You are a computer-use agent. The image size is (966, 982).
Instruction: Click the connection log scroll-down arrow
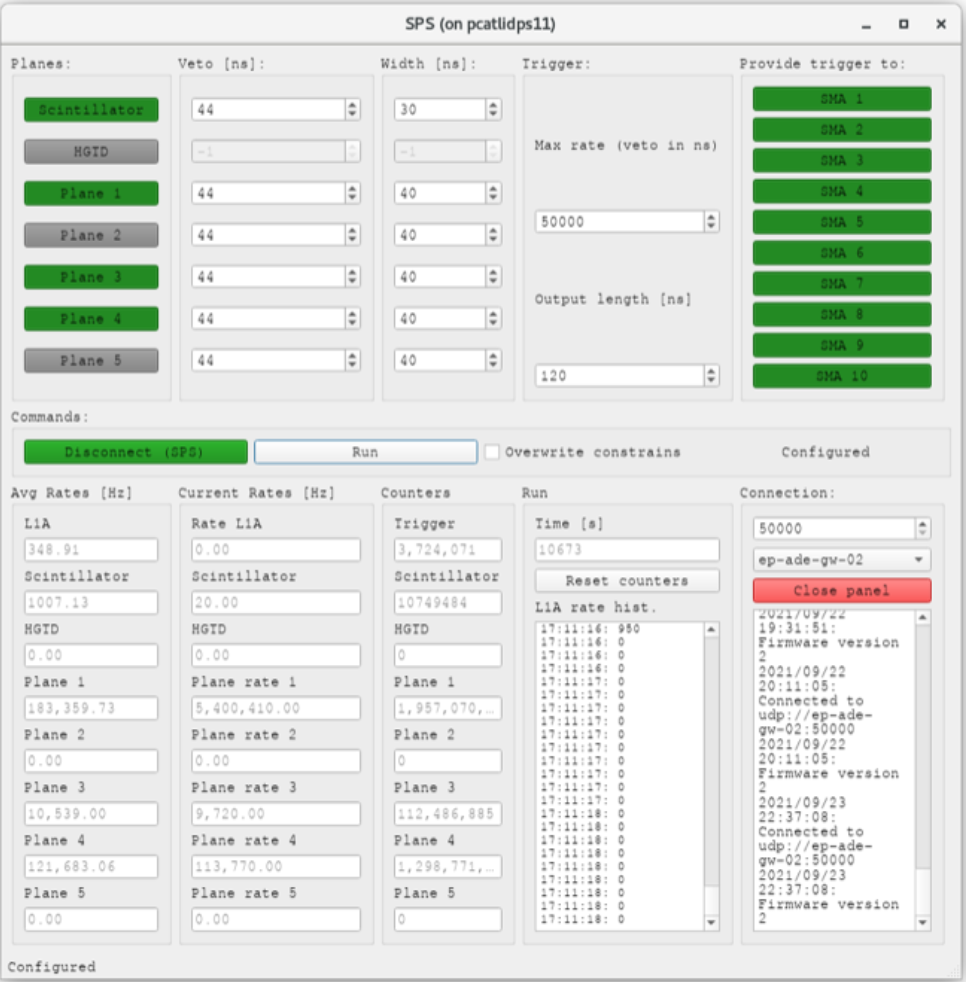pos(923,922)
